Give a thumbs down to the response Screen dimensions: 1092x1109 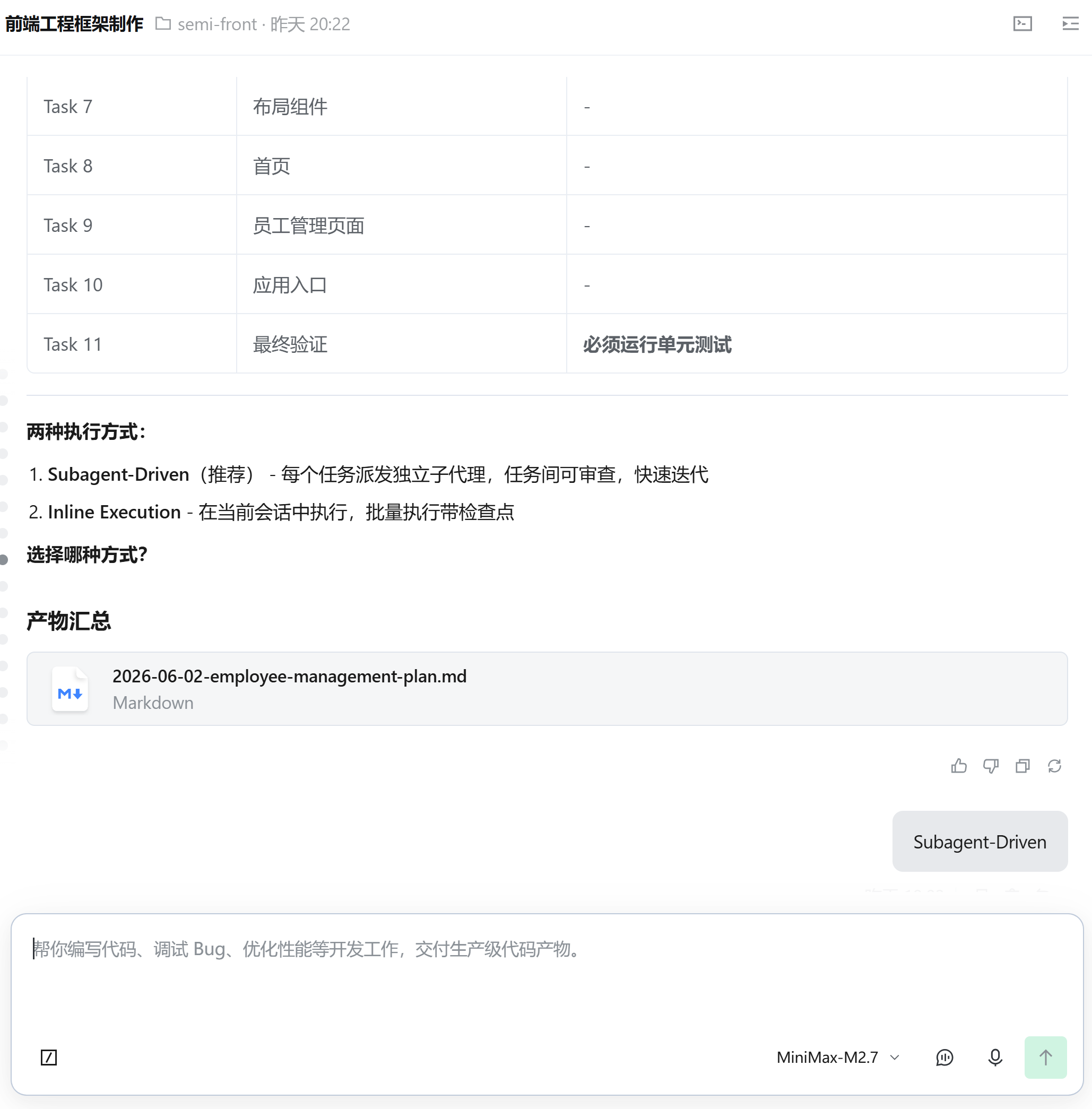991,766
